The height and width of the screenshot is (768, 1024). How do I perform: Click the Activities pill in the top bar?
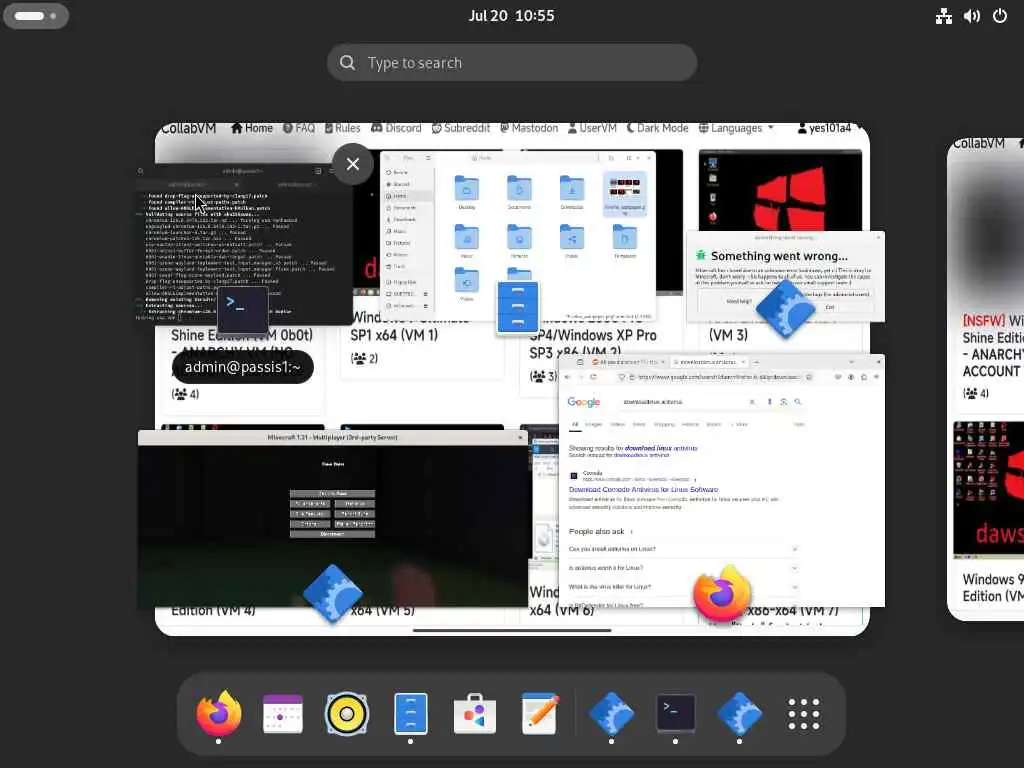click(x=36, y=16)
